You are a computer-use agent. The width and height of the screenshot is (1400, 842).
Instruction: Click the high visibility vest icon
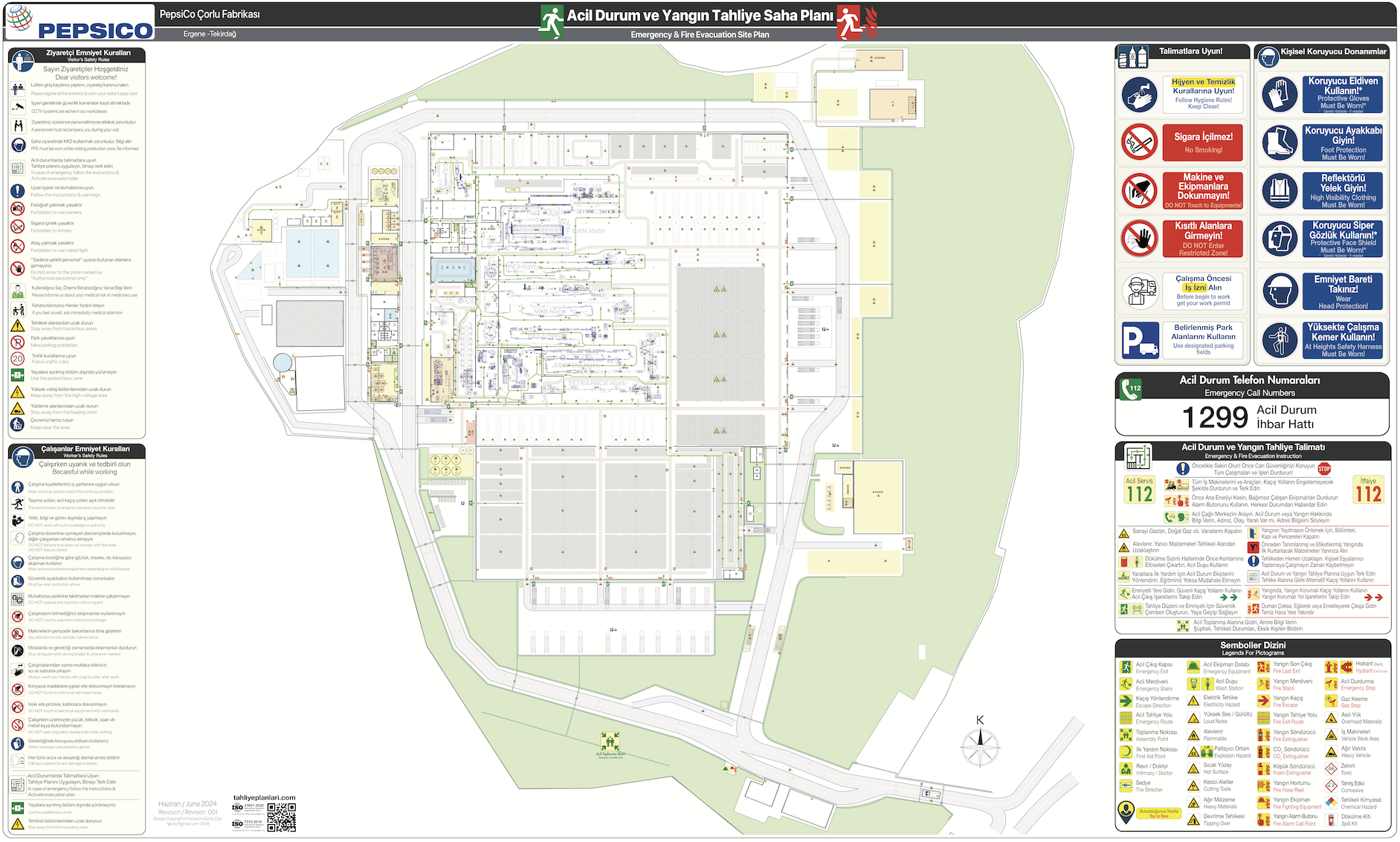[x=1279, y=190]
